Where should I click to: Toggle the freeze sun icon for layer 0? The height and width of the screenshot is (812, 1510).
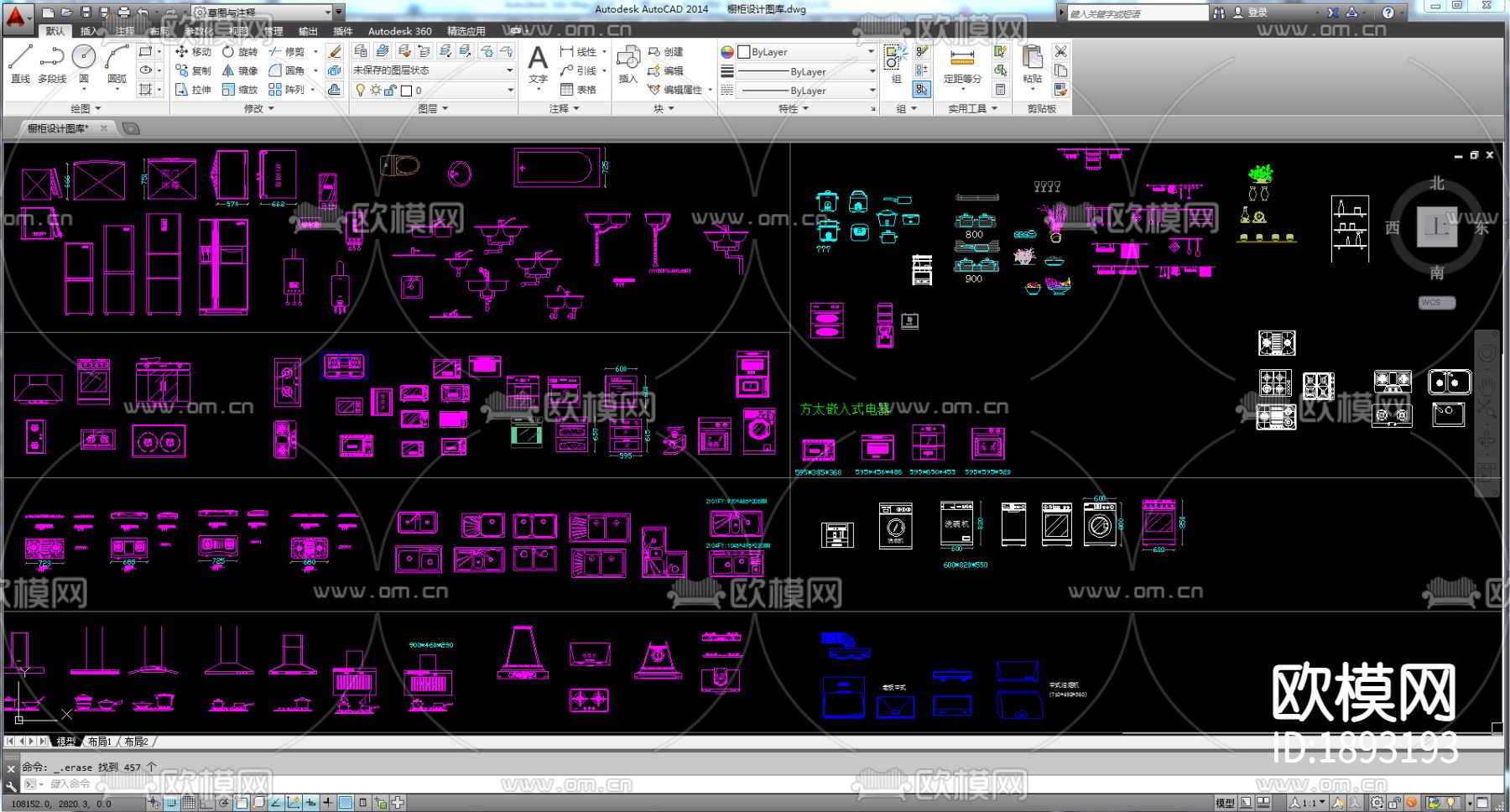[x=376, y=90]
